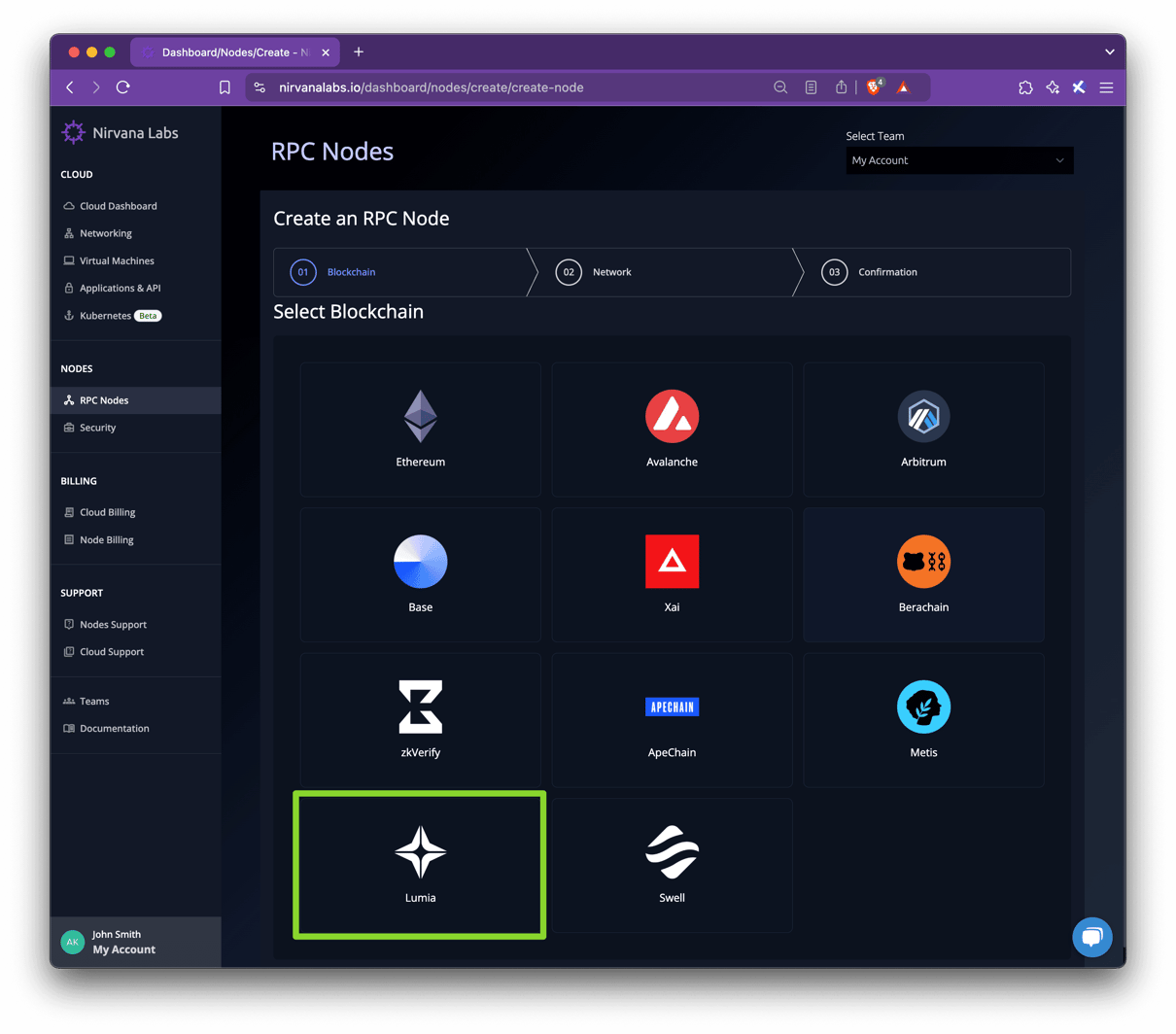
Task: Click the site info icon in address bar
Action: [259, 87]
